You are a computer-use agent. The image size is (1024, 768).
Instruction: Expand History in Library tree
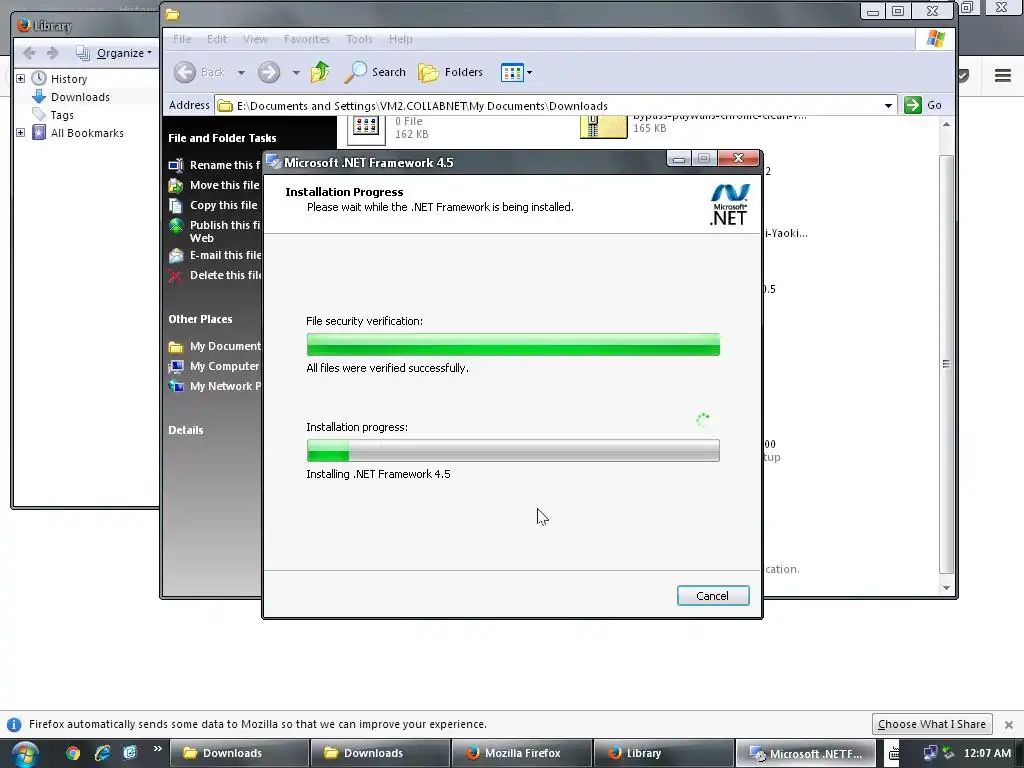[20, 78]
